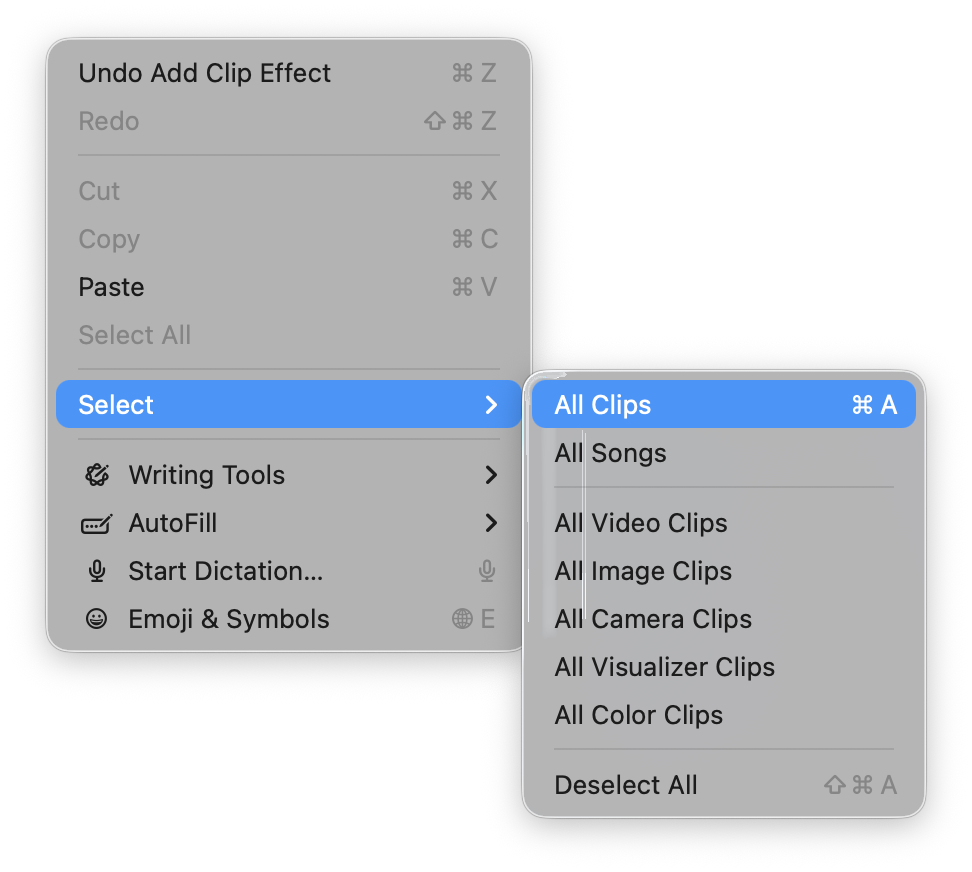The image size is (972, 872).
Task: Open the Writing Tools submenu arrow
Action: pyautogui.click(x=491, y=475)
